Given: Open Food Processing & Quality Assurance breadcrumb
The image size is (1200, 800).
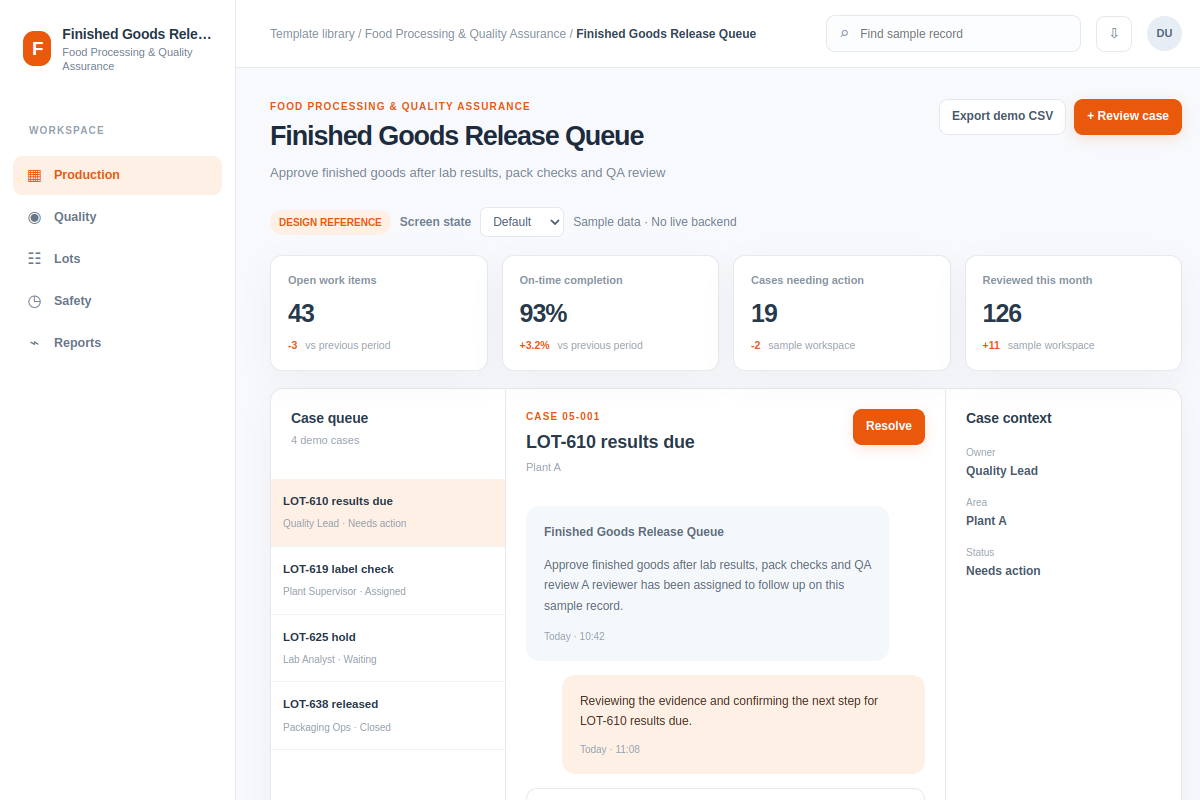Looking at the screenshot, I should [x=465, y=34].
